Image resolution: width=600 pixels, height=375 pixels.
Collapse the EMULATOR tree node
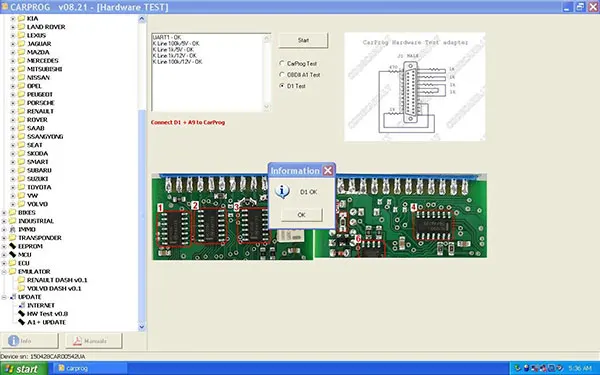point(4,271)
